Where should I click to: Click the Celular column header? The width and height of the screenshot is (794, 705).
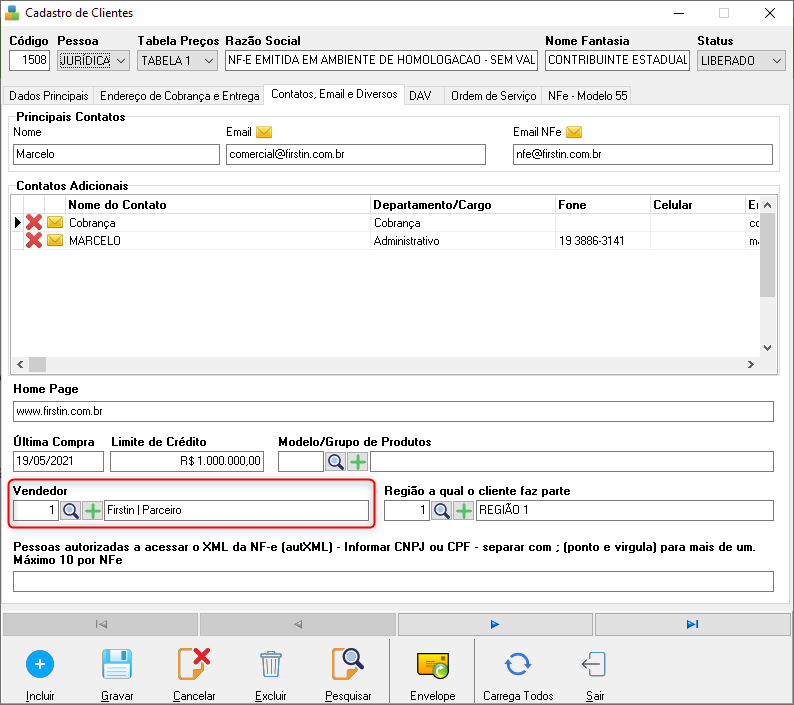tap(698, 205)
